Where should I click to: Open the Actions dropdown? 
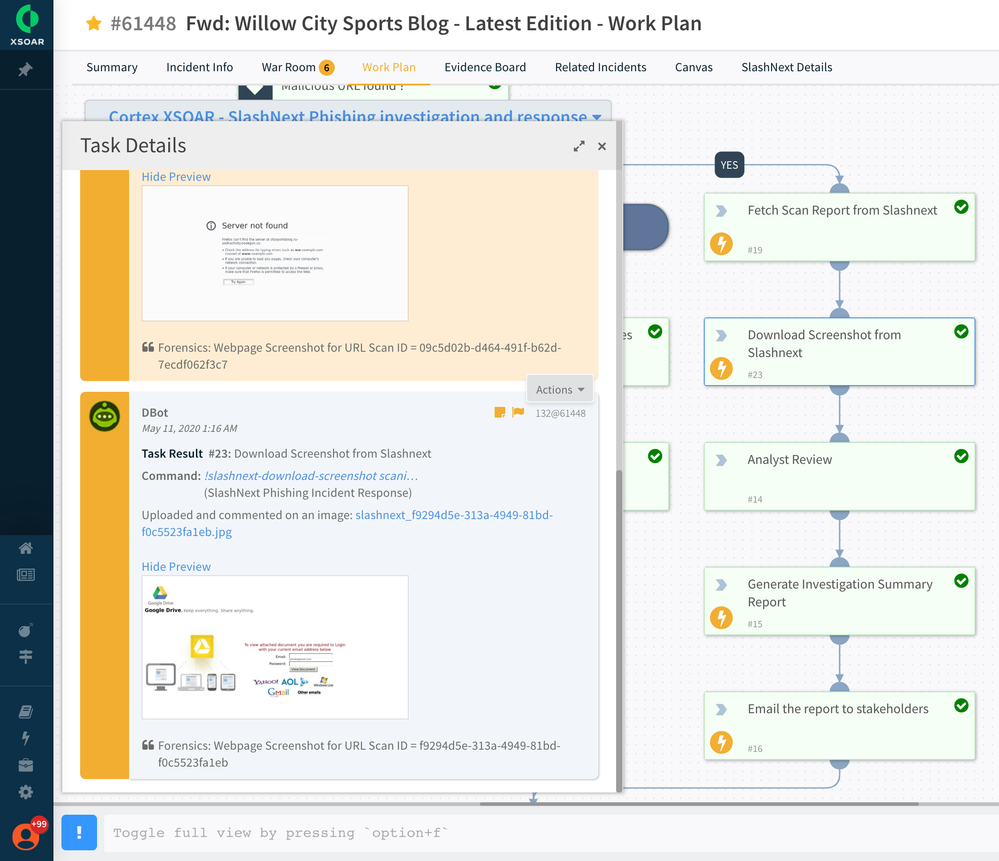560,389
